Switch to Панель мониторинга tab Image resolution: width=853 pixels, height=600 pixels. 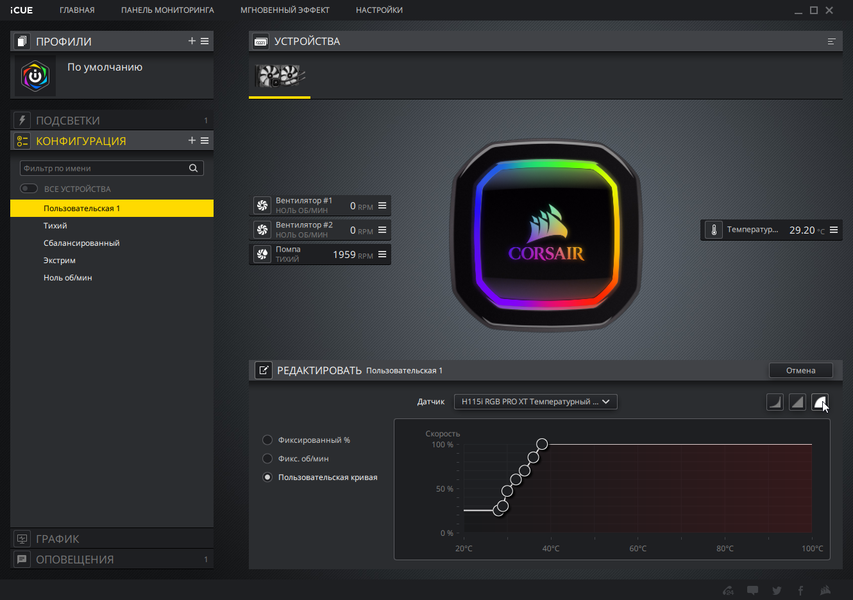click(168, 10)
